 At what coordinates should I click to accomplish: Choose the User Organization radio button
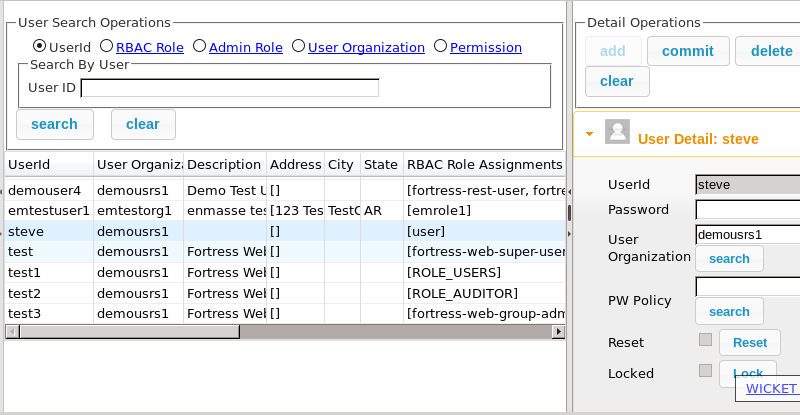298,46
